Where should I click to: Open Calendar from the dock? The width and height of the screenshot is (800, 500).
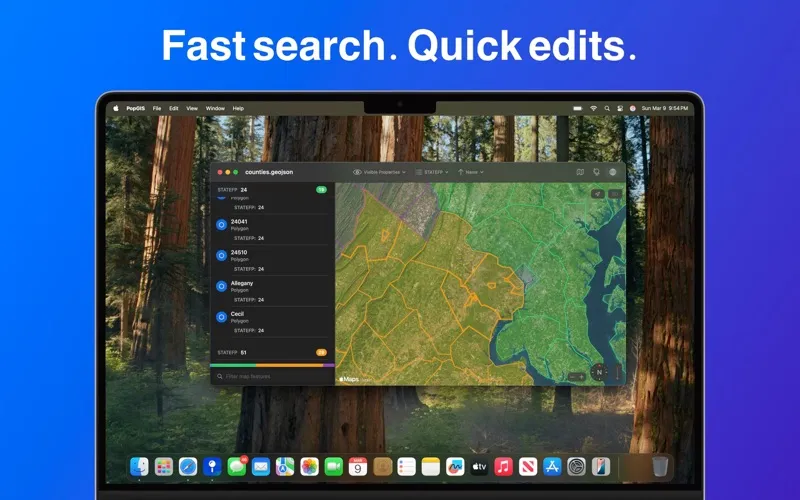(x=358, y=466)
